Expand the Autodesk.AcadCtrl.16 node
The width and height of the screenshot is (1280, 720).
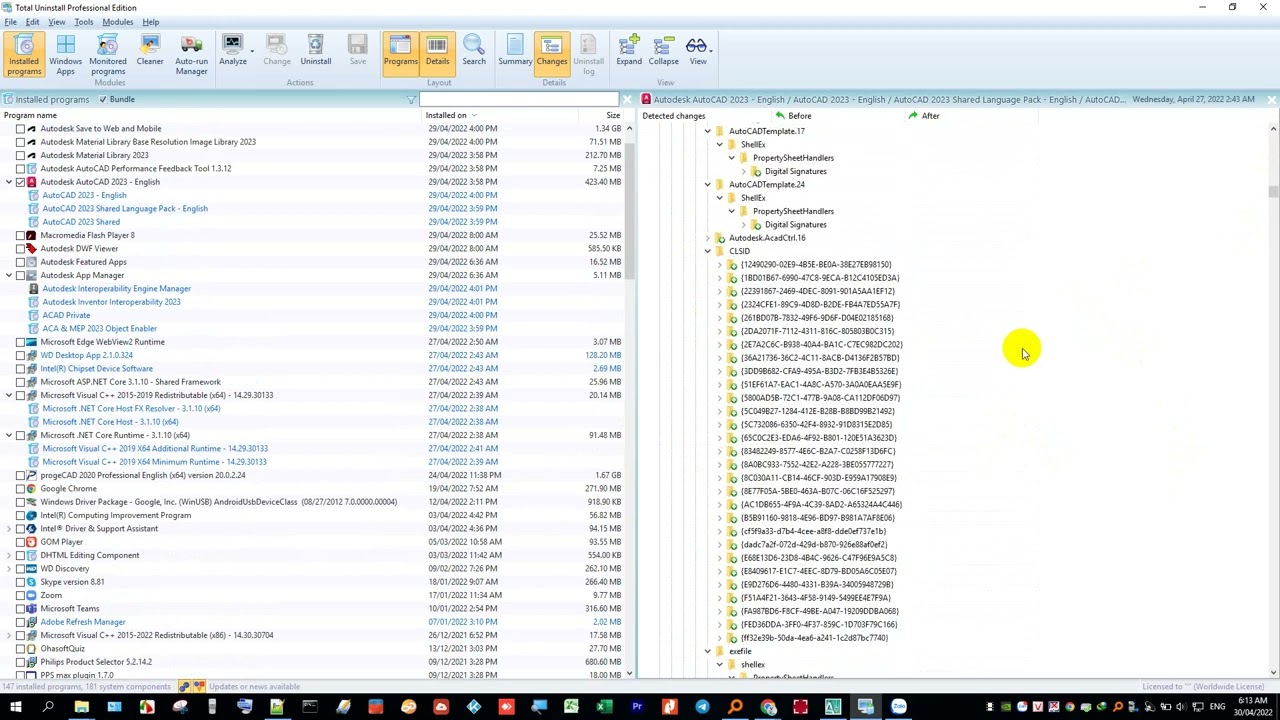point(707,238)
